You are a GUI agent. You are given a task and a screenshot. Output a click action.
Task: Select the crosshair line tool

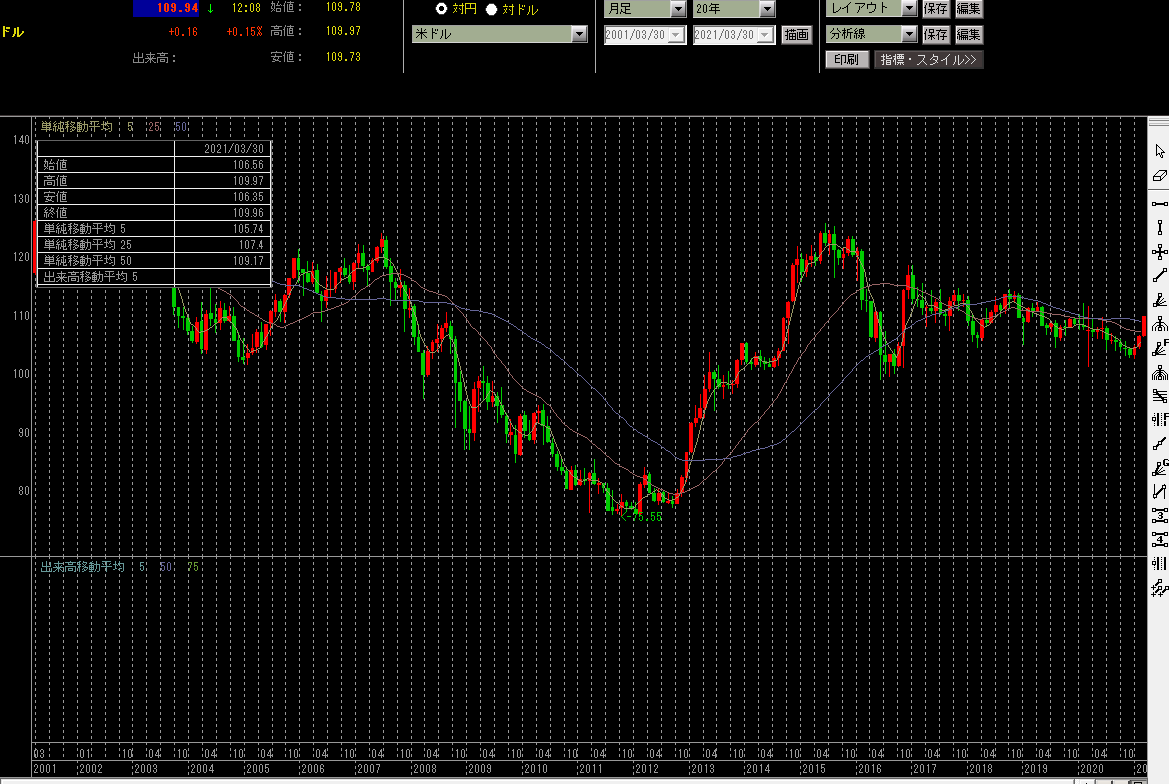click(1160, 251)
